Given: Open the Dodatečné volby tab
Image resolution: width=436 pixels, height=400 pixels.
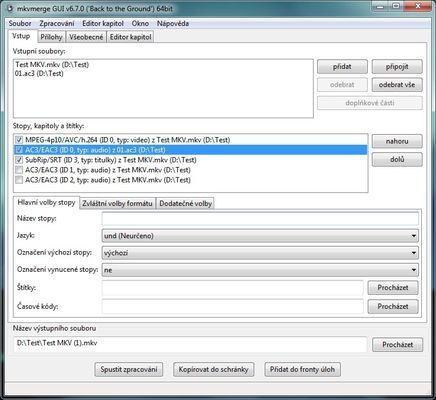Looking at the screenshot, I should tap(185, 204).
